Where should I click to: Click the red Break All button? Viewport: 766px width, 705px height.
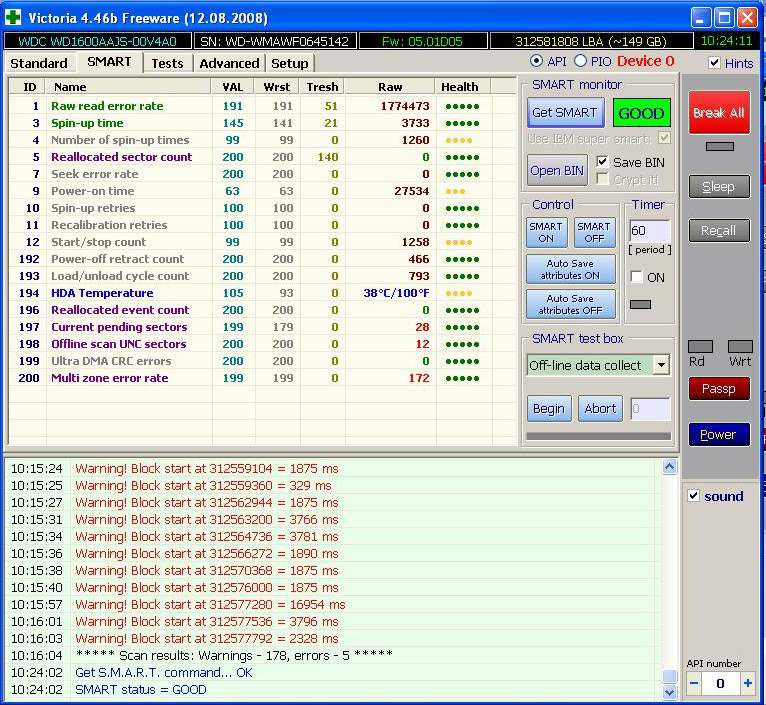[x=719, y=112]
